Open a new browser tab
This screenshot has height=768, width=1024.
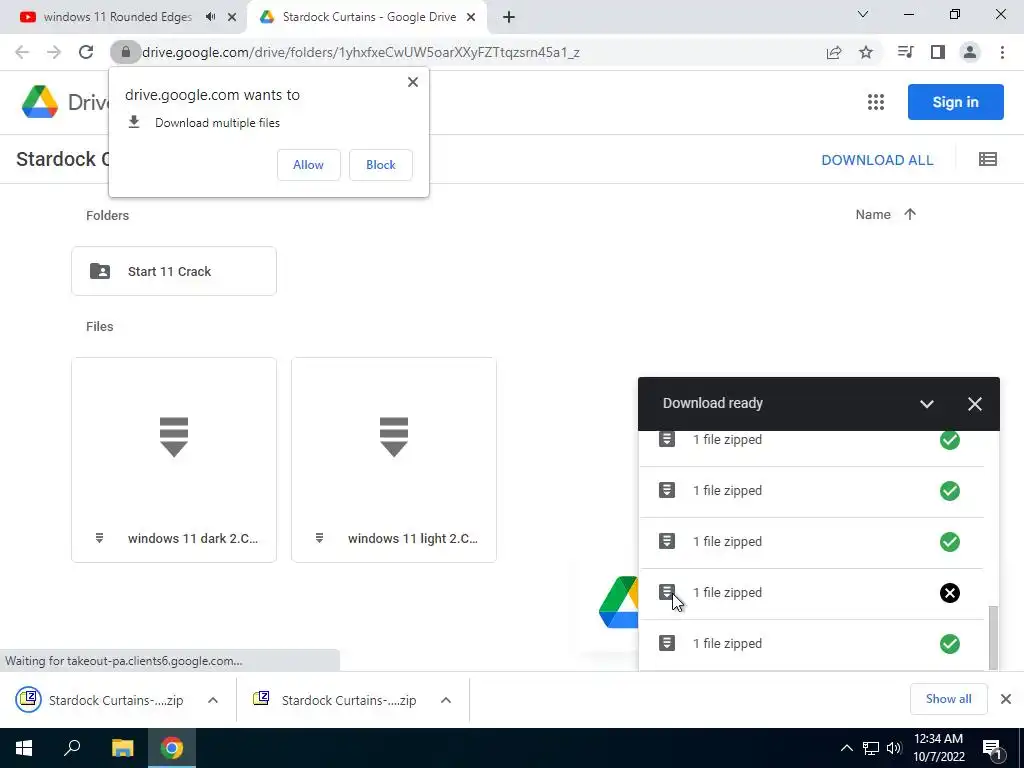(509, 17)
